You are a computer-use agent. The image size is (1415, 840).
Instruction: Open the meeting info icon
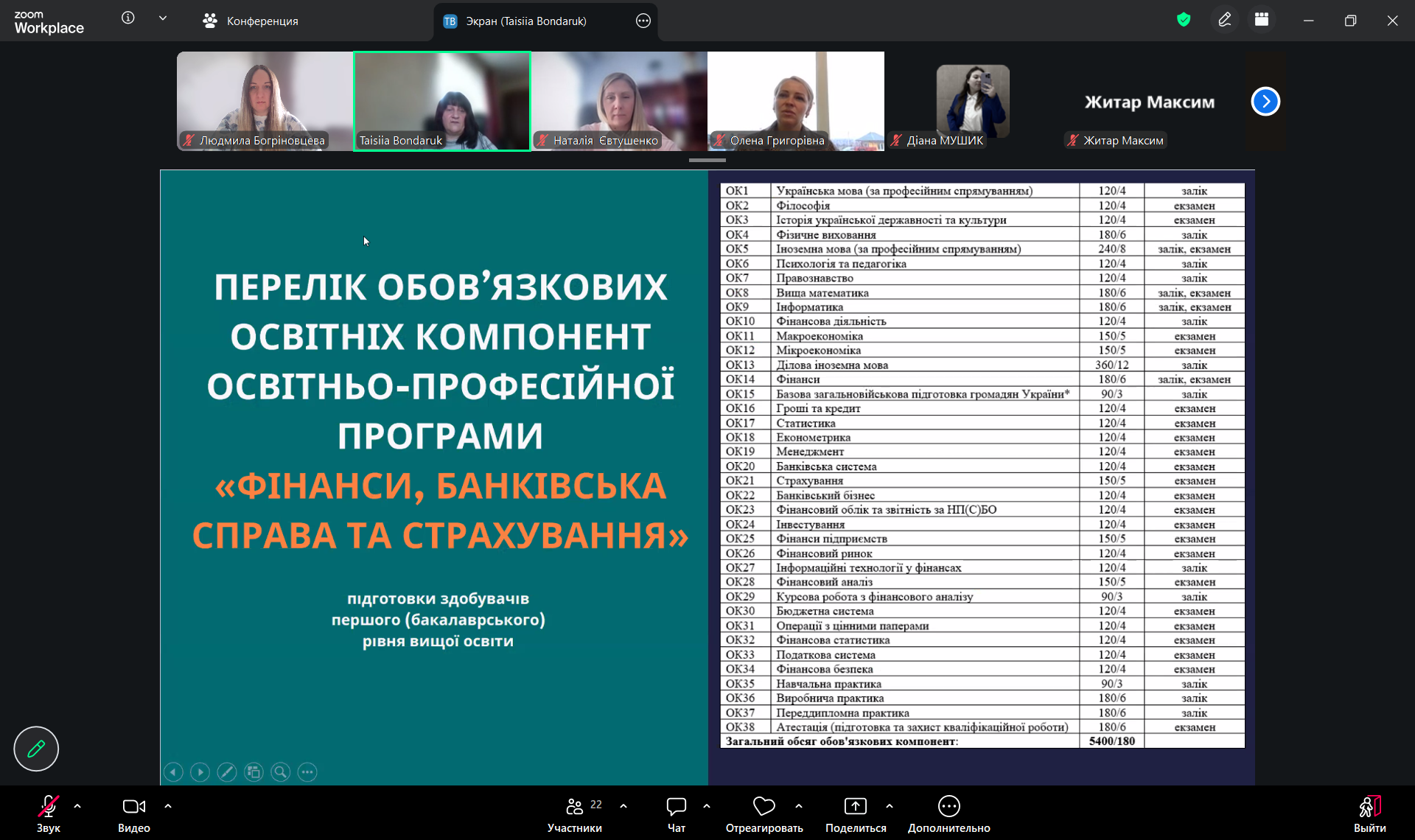(x=128, y=18)
